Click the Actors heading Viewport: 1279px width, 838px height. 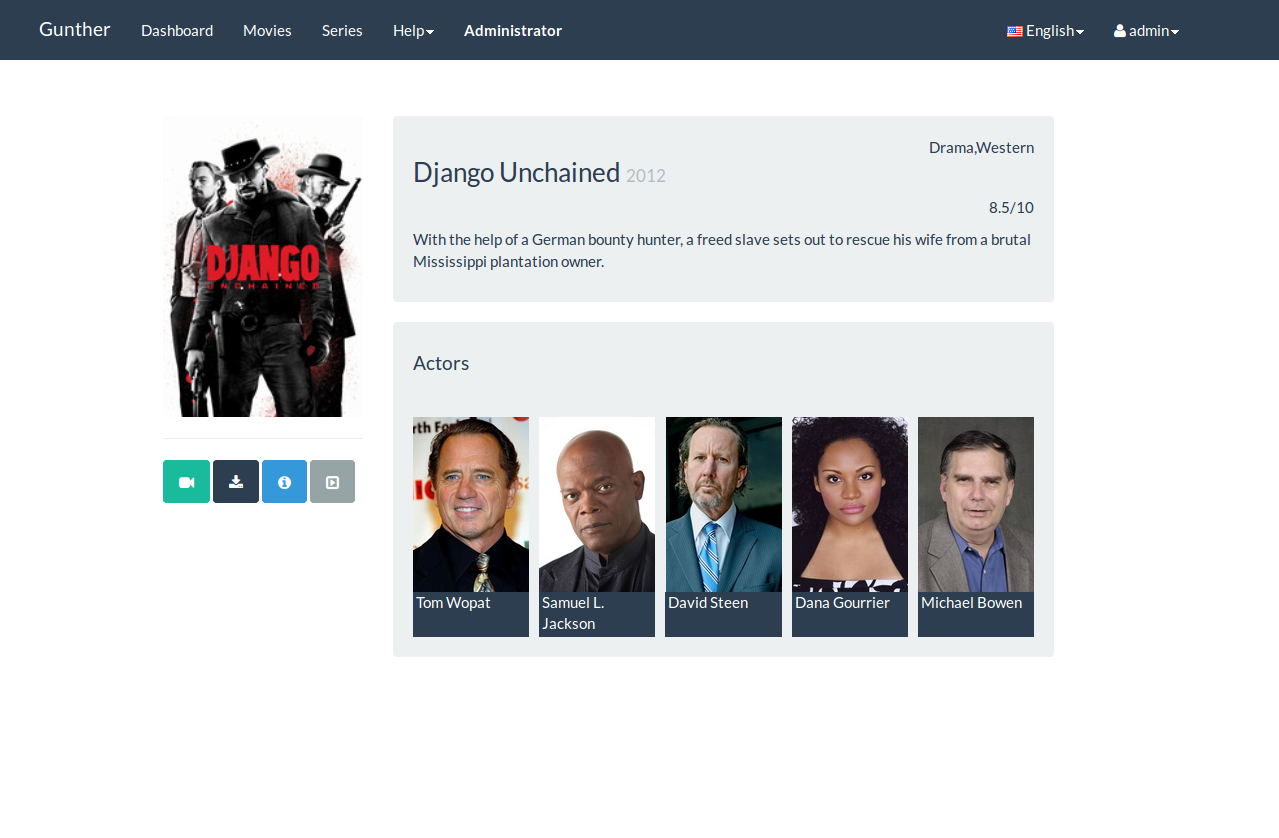(x=441, y=363)
